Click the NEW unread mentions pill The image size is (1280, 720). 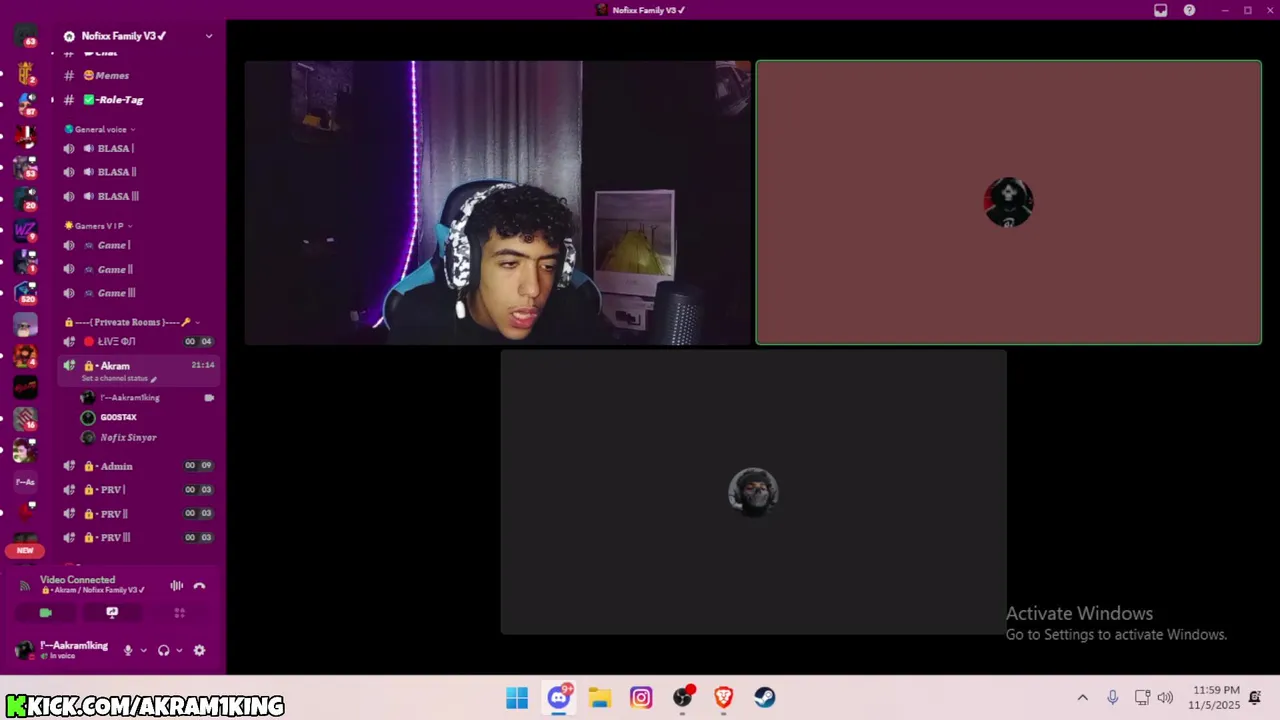tap(25, 551)
